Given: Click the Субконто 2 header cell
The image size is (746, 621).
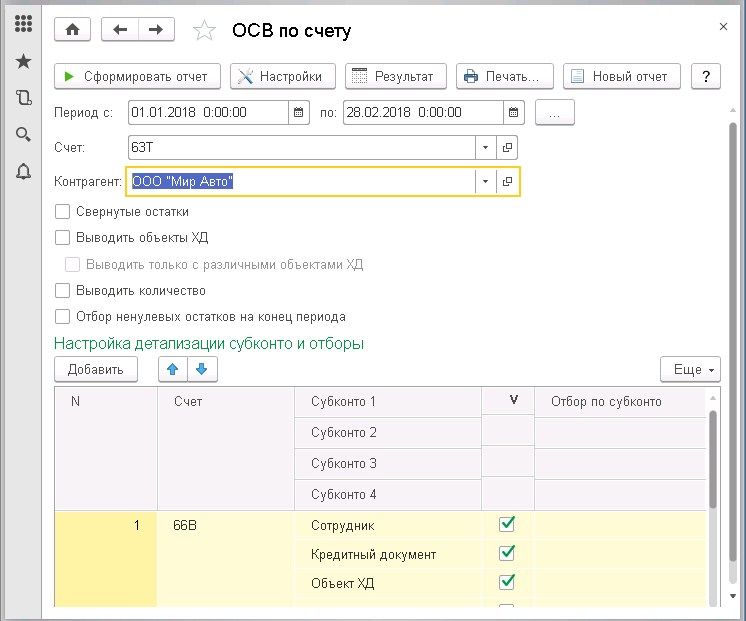Looking at the screenshot, I should pos(388,433).
